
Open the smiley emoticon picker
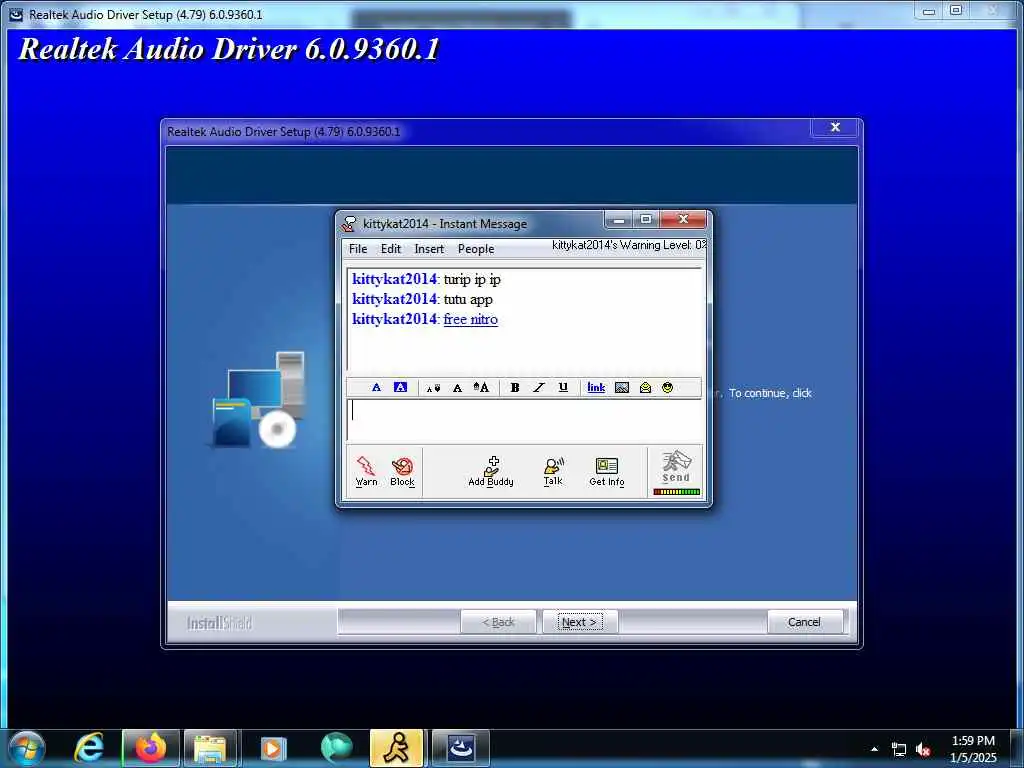click(667, 387)
